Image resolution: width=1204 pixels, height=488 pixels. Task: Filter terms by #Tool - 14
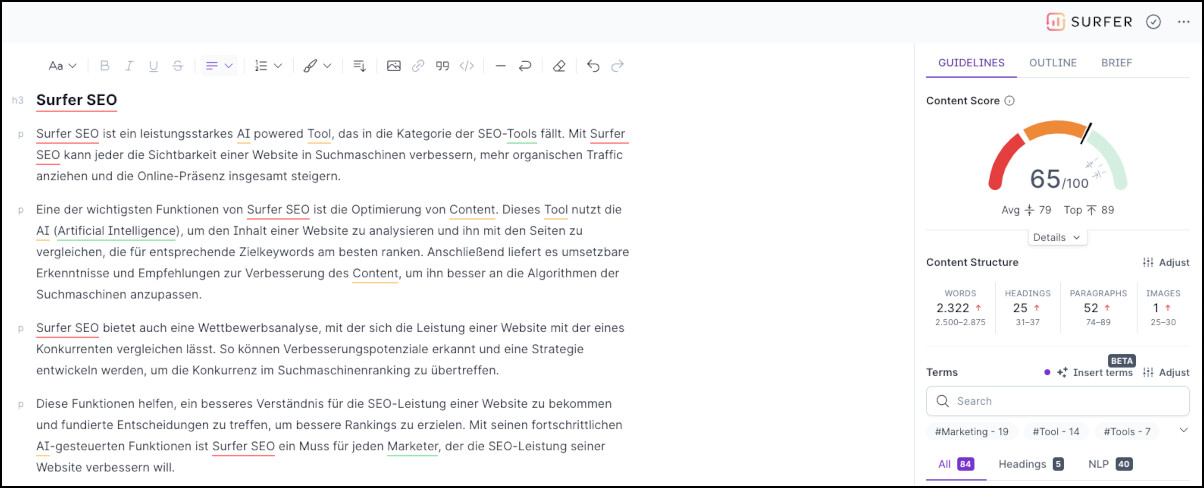(1056, 431)
